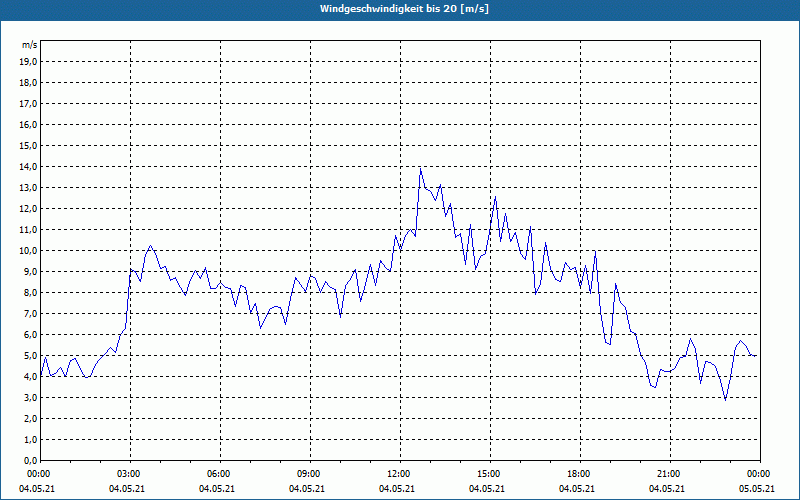This screenshot has height=500, width=800.
Task: Select the "10,0" y-axis tick label
Action: coord(29,251)
